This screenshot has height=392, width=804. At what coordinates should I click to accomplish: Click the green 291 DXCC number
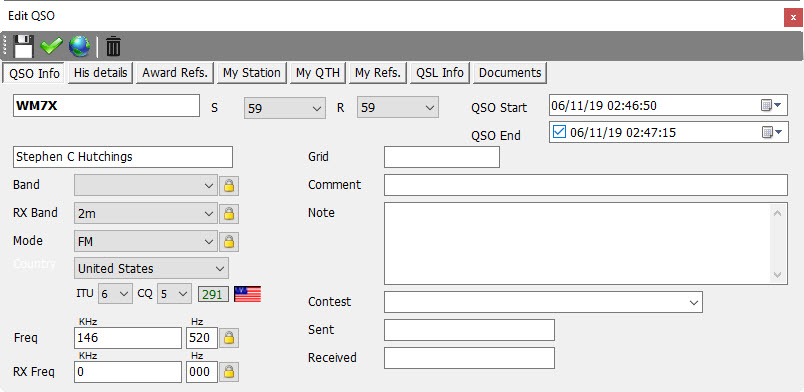click(x=212, y=294)
